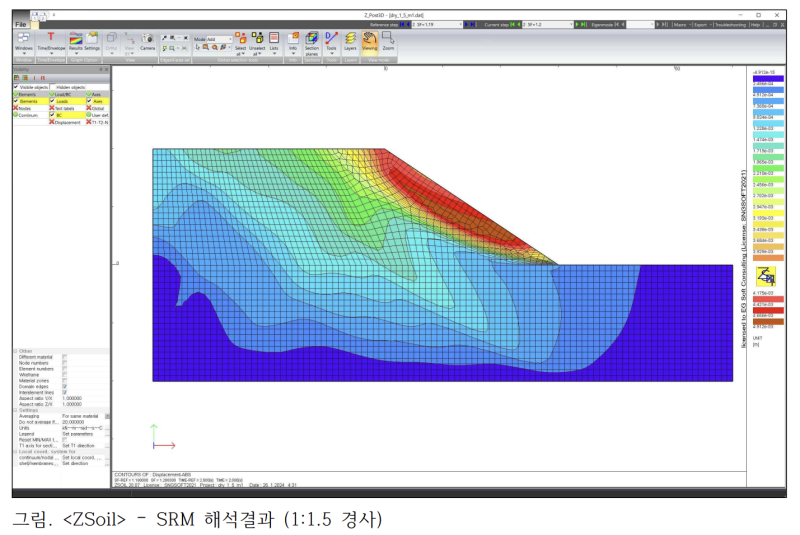Disable Interelement lines checkbox
The width and height of the screenshot is (800, 535).
coord(65,392)
